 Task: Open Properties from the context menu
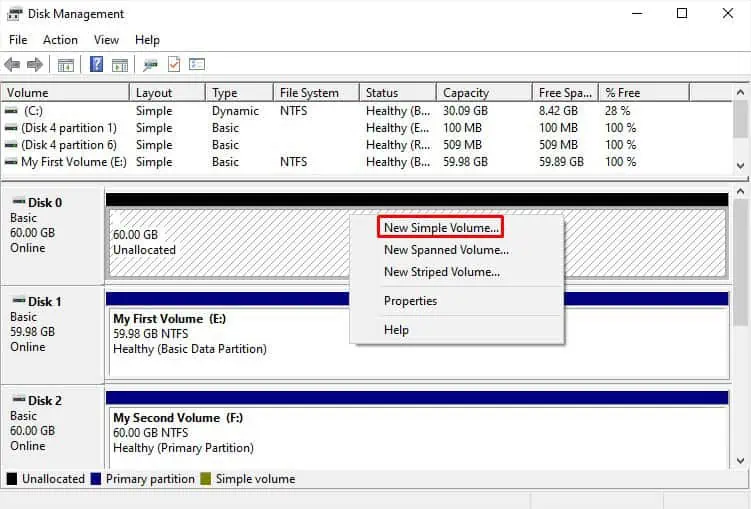pyautogui.click(x=410, y=301)
